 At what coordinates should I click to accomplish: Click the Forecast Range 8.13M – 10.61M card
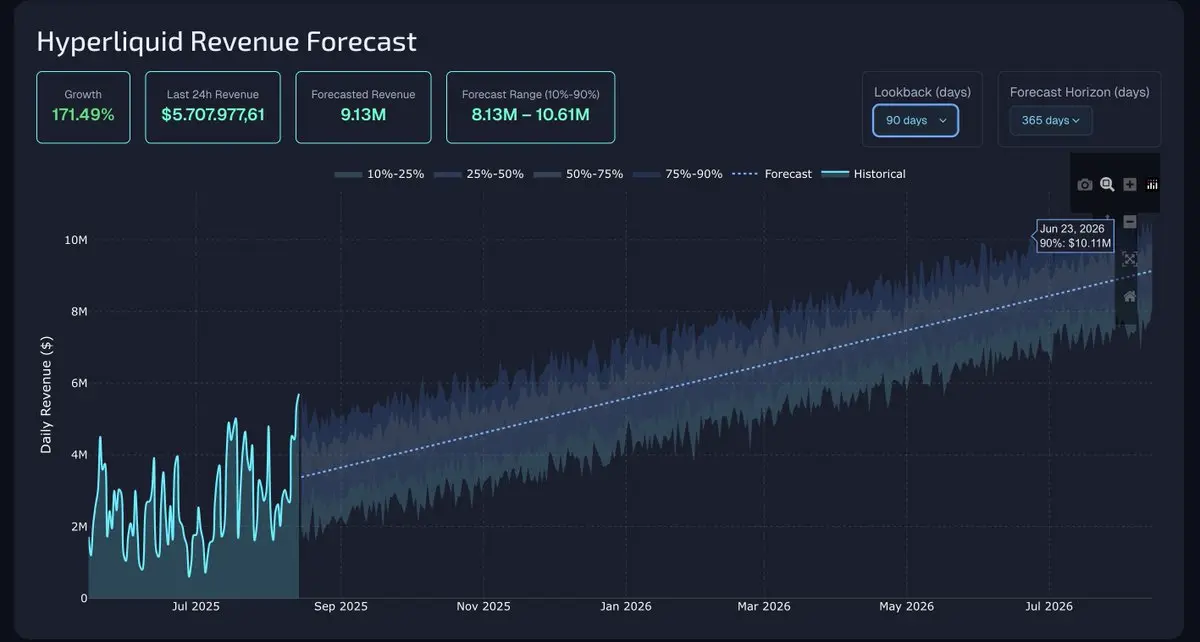tap(530, 107)
